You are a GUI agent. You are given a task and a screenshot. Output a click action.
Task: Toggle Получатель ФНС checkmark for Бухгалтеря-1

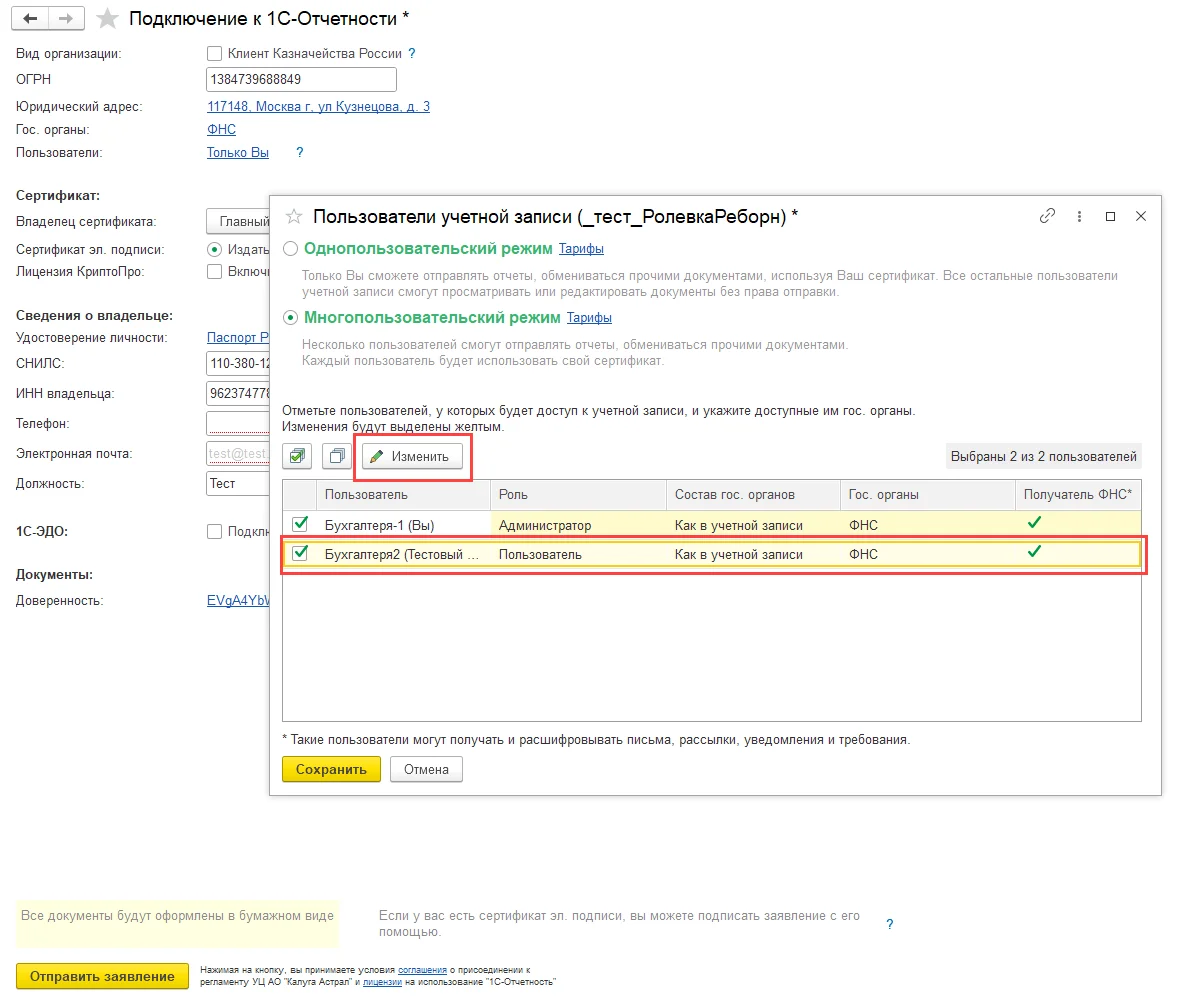click(1034, 522)
